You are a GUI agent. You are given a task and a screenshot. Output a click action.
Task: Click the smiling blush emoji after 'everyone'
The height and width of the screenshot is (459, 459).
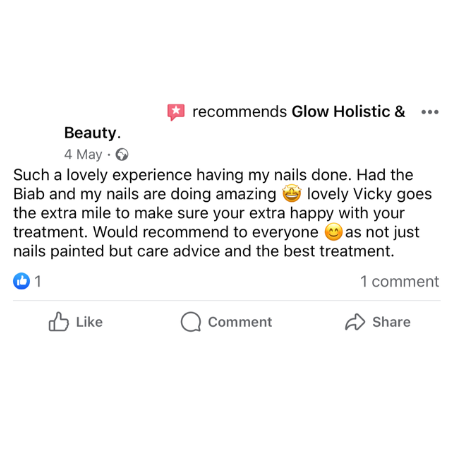[x=333, y=232]
